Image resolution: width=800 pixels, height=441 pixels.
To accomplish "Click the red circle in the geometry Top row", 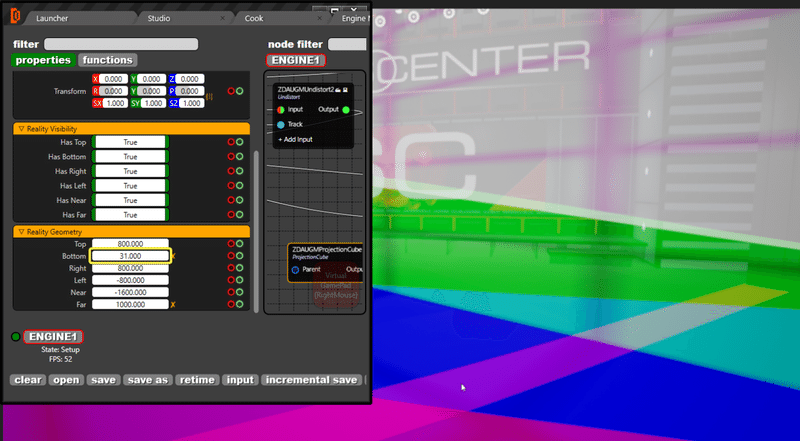I will pos(231,243).
